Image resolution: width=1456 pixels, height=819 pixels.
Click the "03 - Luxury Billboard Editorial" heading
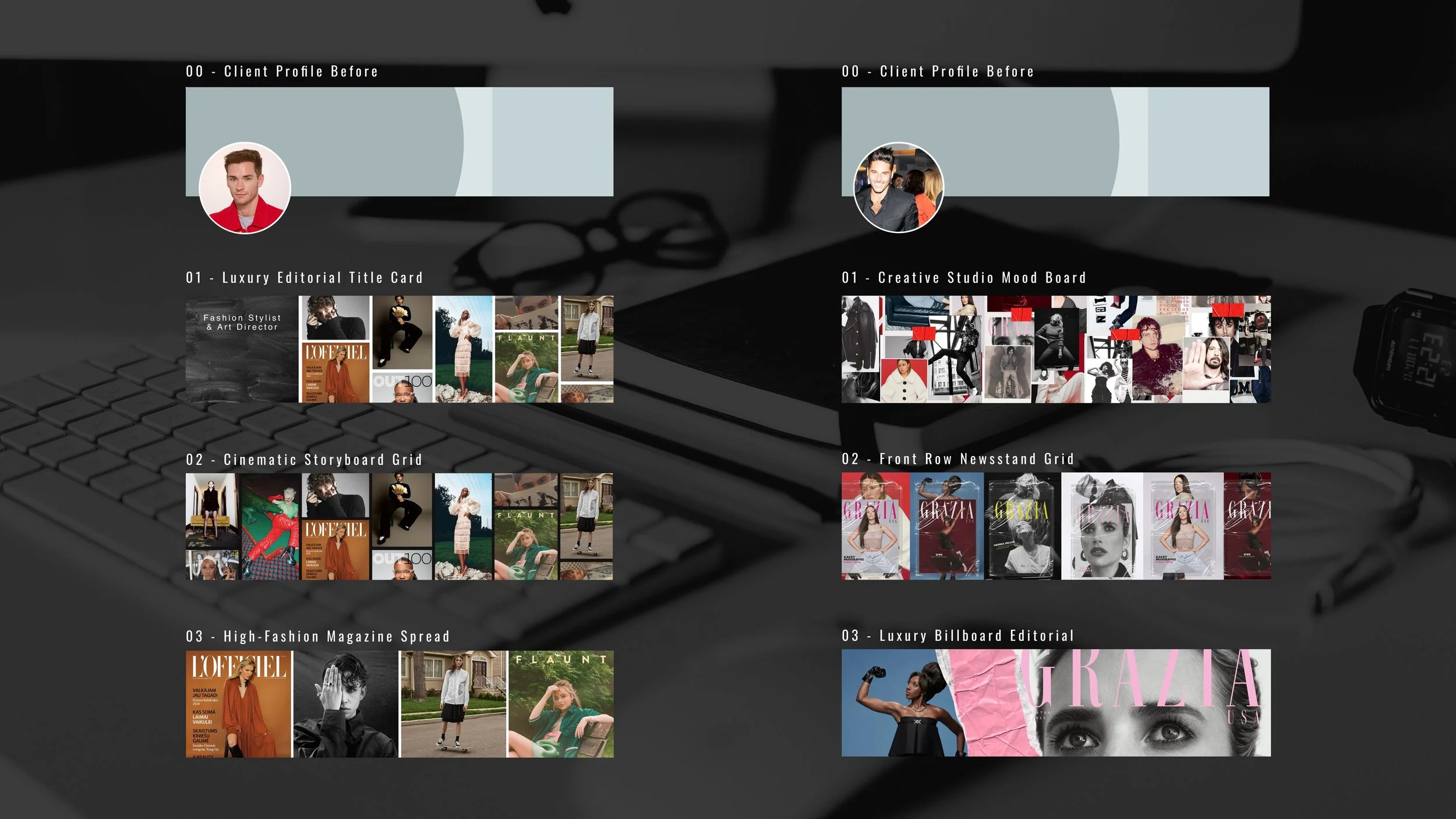(957, 636)
